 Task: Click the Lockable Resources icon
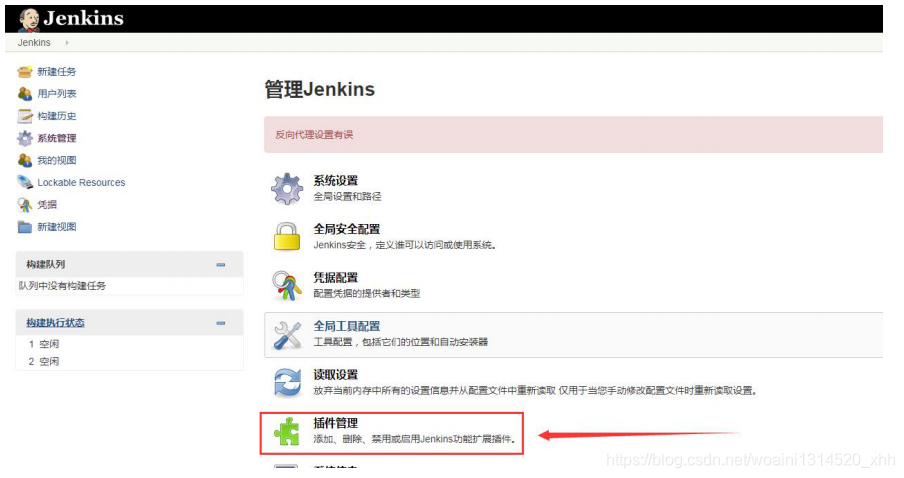click(25, 182)
